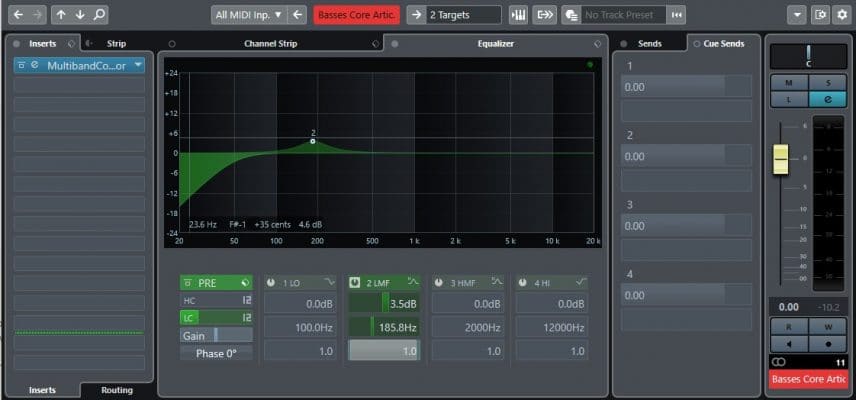Open the 1 LO filter type selector
This screenshot has height=400, width=856.
pos(329,282)
